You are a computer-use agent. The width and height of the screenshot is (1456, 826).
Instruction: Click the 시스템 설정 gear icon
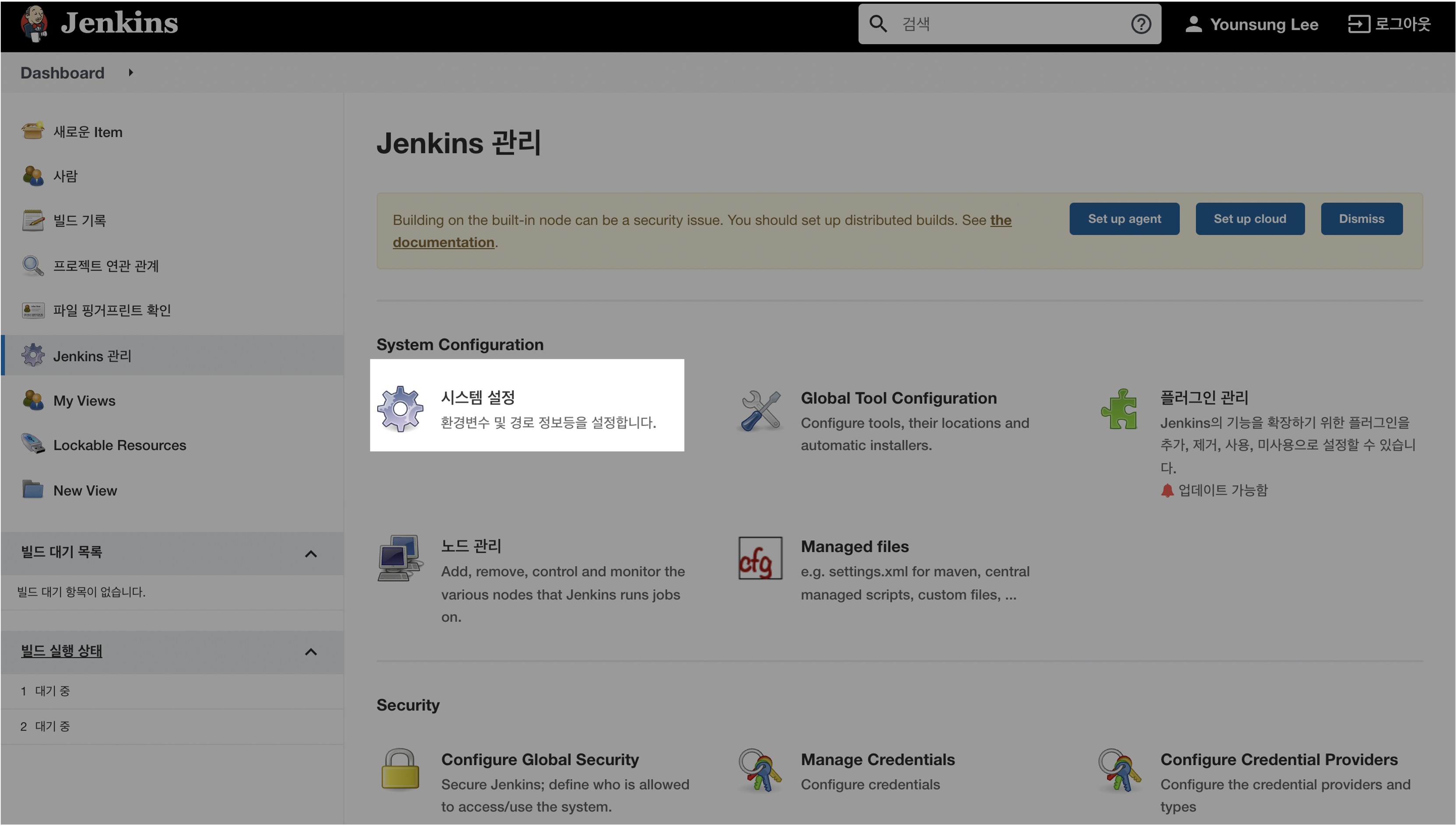point(400,409)
